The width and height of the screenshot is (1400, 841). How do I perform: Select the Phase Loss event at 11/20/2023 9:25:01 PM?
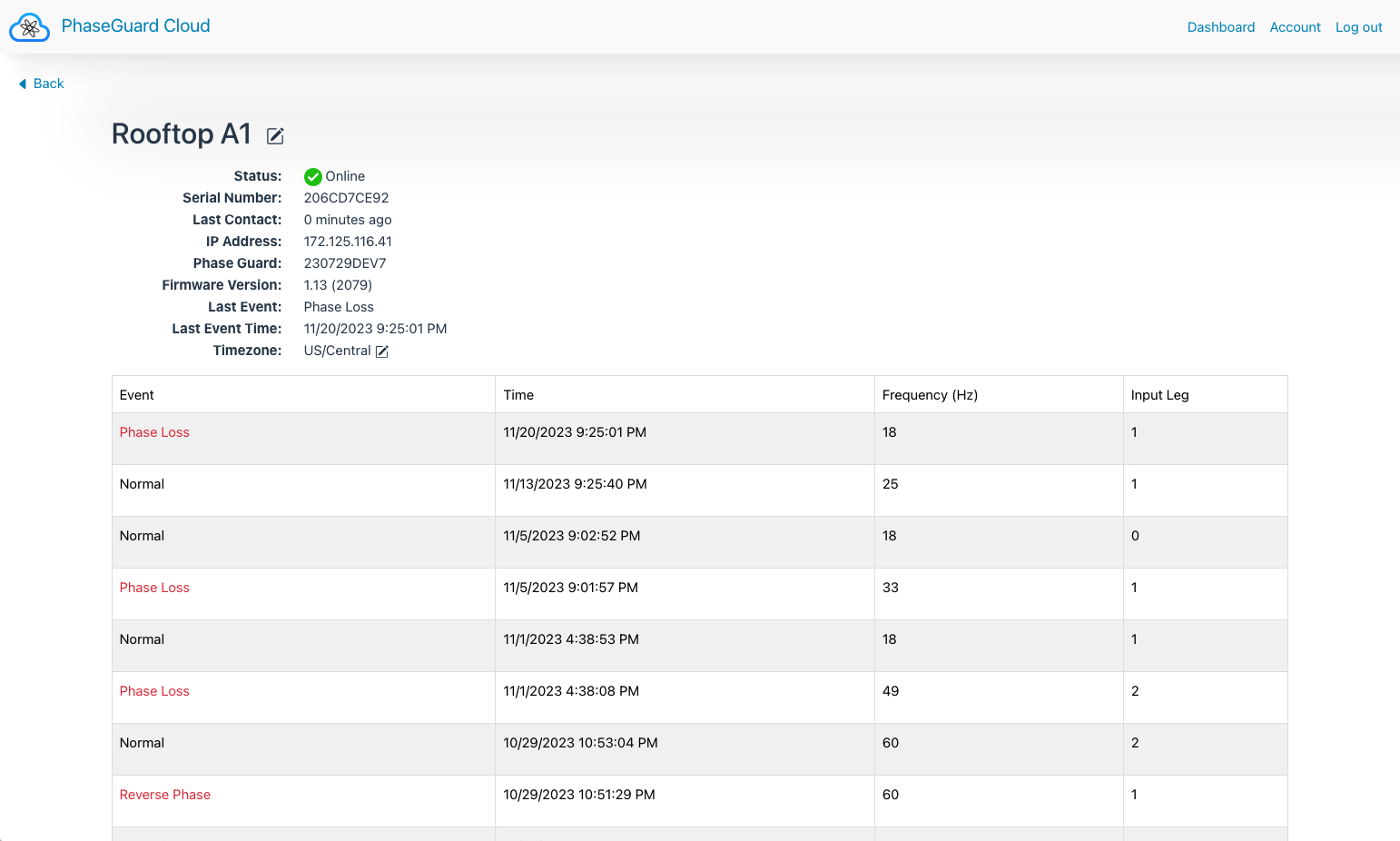point(154,432)
